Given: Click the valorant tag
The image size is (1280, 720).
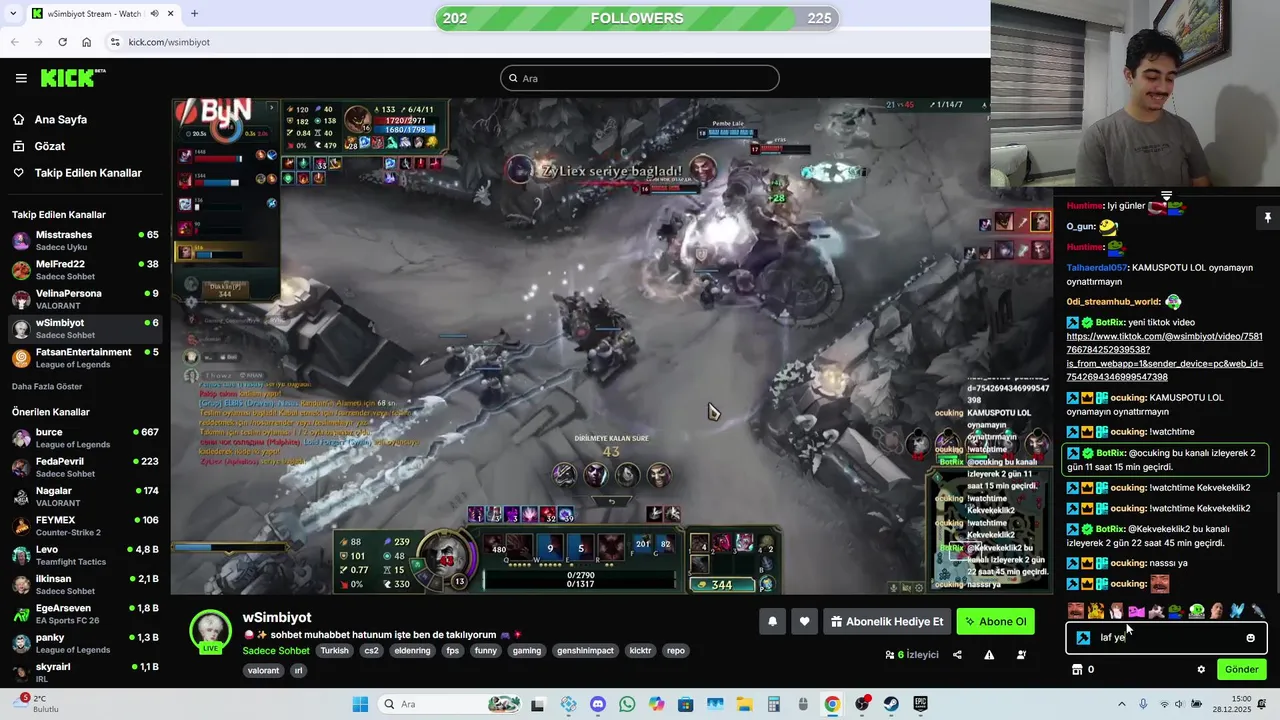Looking at the screenshot, I should pos(263,670).
